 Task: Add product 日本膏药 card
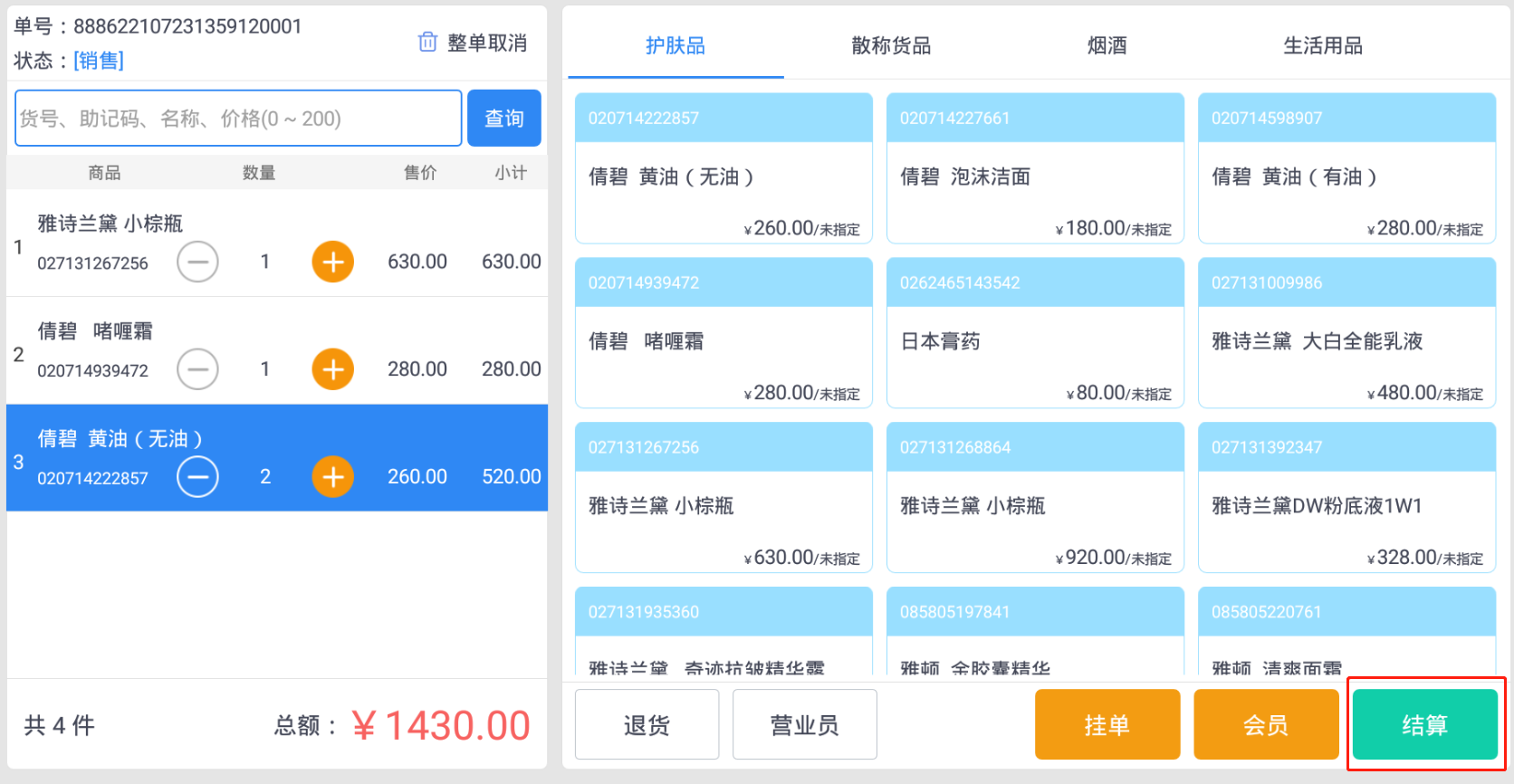(1035, 333)
